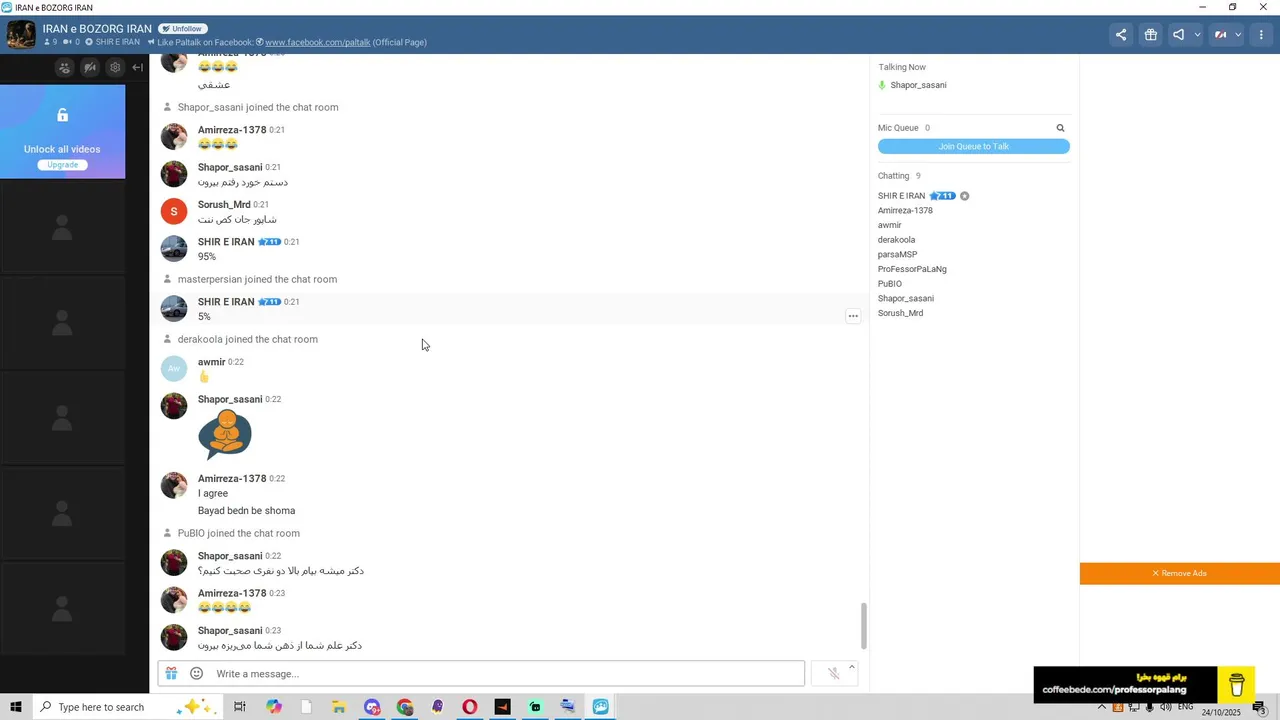Screen dimensions: 1280x720
Task: Open the notifications center icon
Action: pos(1261,708)
